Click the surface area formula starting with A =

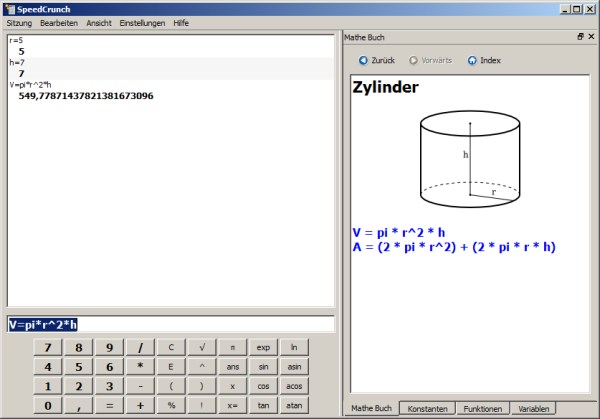click(454, 247)
